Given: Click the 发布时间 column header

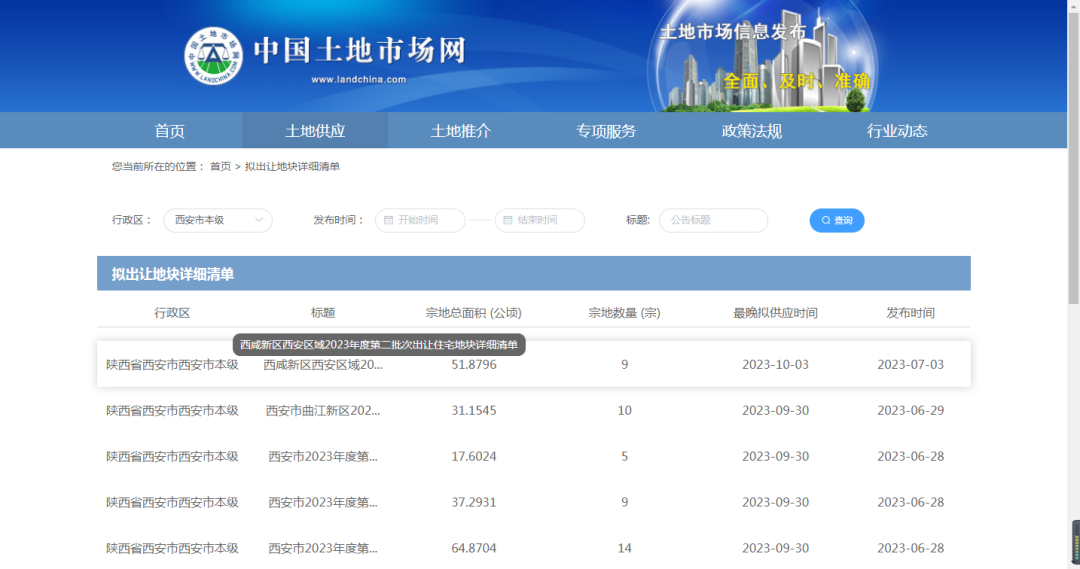Looking at the screenshot, I should [911, 313].
